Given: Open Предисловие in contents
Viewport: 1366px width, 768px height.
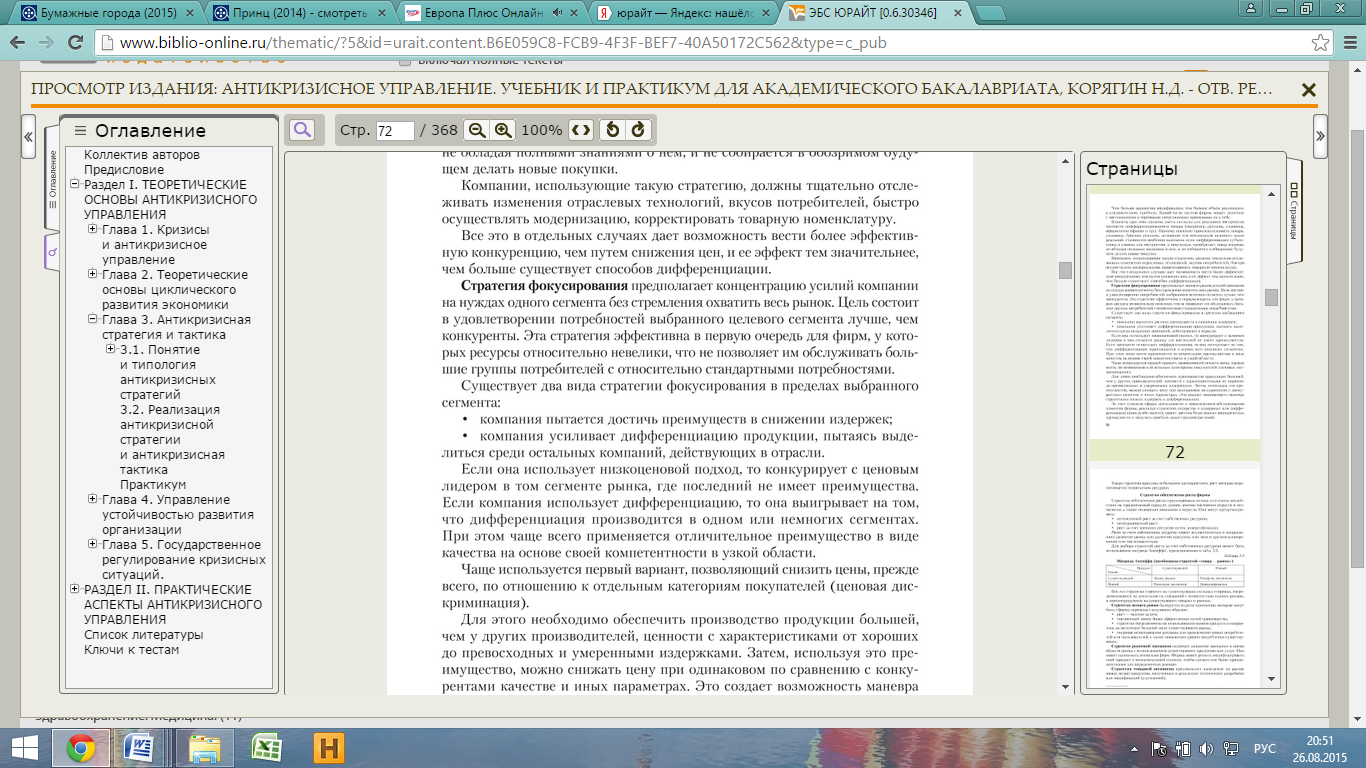Looking at the screenshot, I should (124, 170).
